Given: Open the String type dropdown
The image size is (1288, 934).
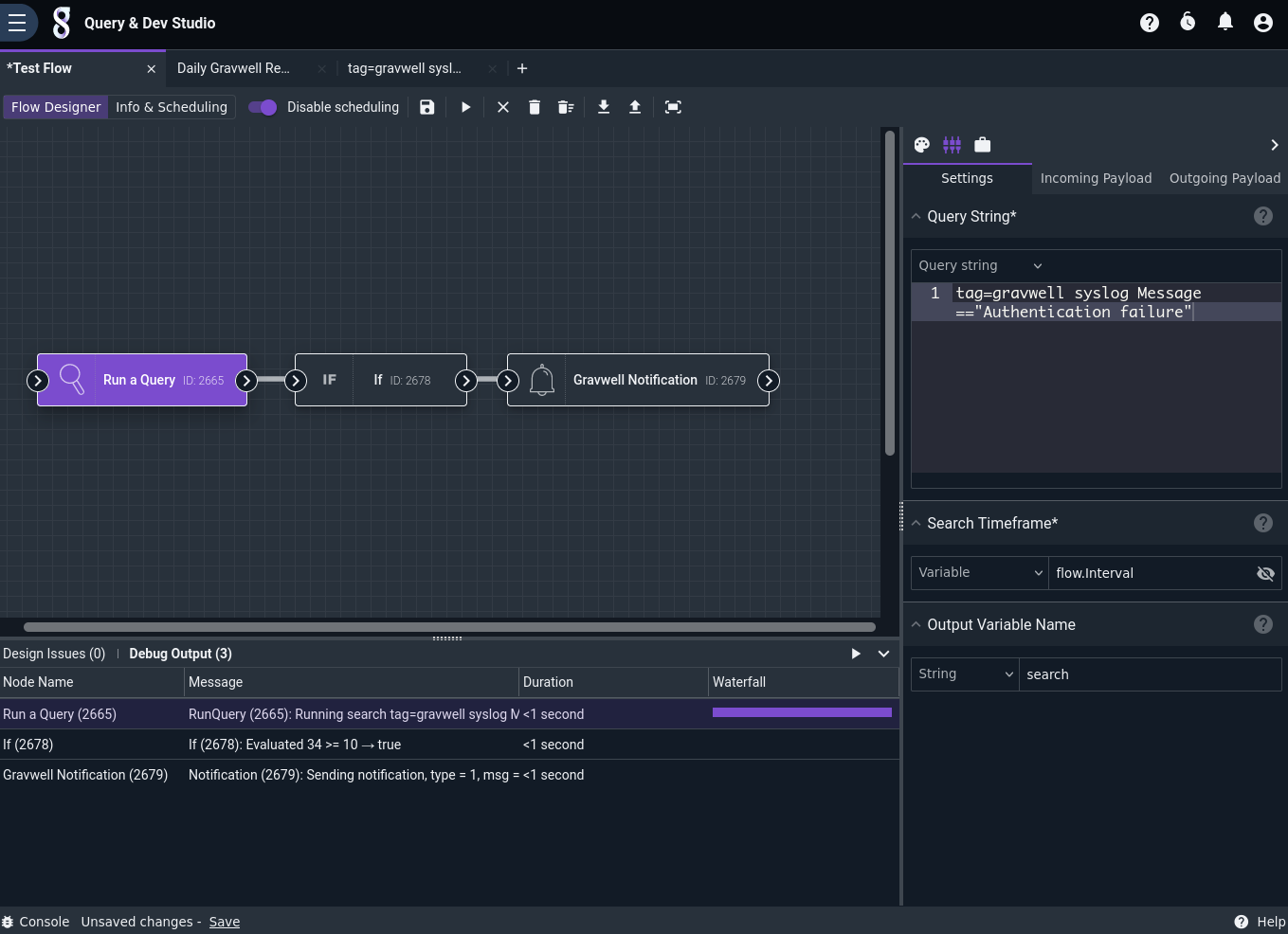Looking at the screenshot, I should (x=965, y=674).
